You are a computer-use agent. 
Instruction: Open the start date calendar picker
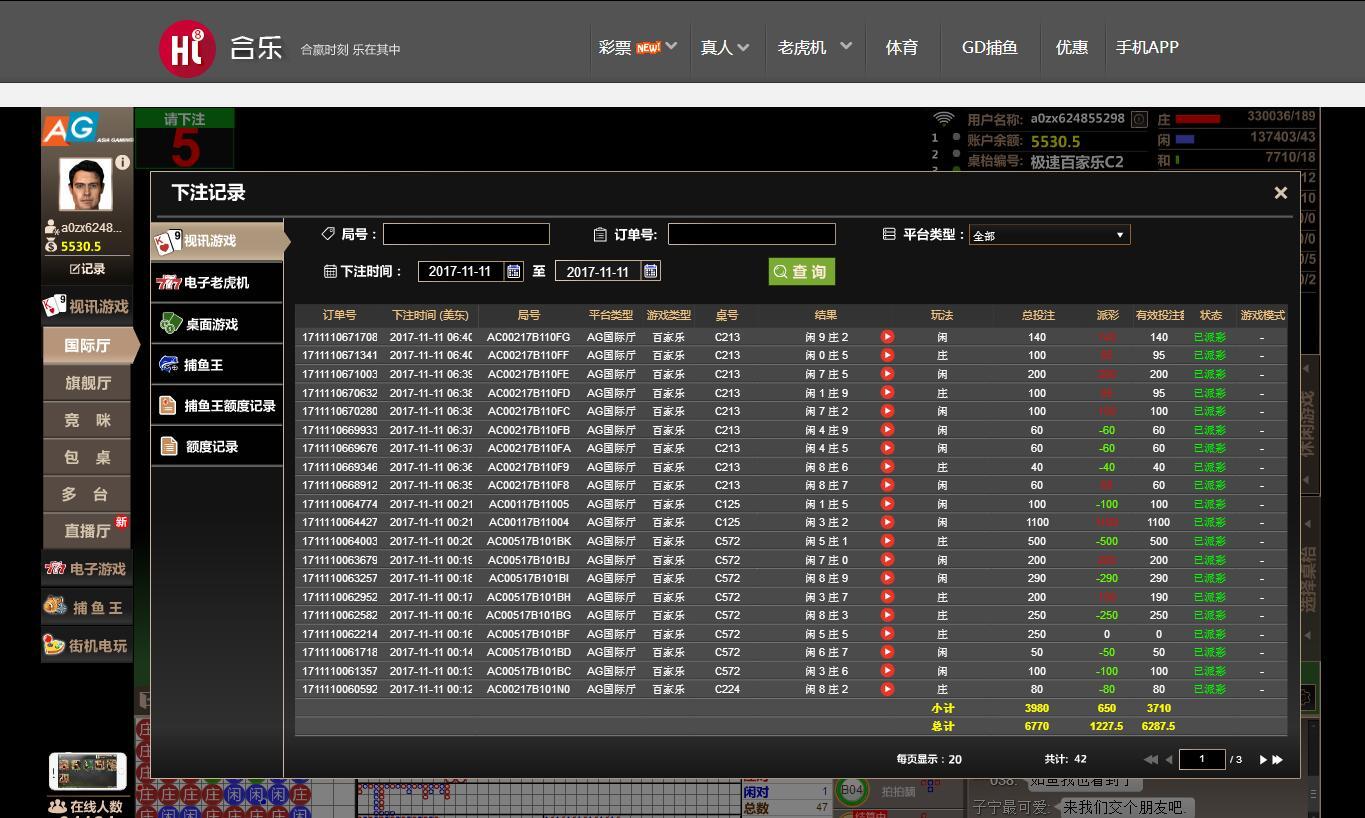pos(514,271)
